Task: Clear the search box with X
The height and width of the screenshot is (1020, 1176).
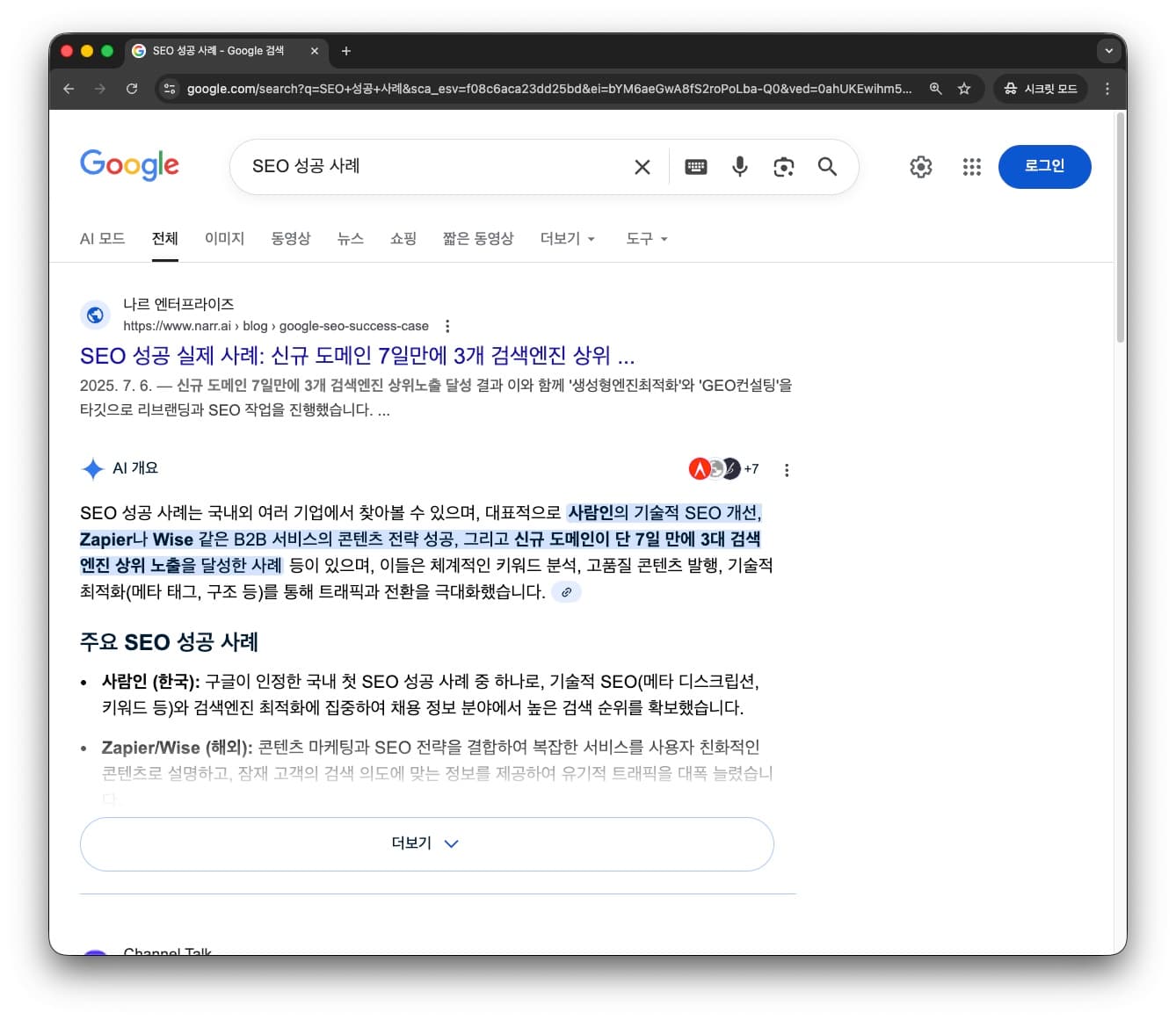Action: [642, 167]
